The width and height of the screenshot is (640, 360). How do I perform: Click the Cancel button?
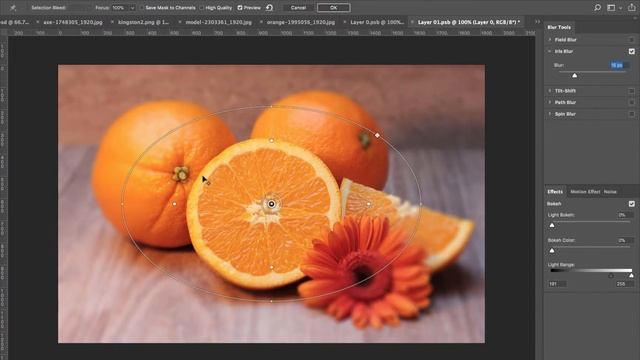(298, 8)
